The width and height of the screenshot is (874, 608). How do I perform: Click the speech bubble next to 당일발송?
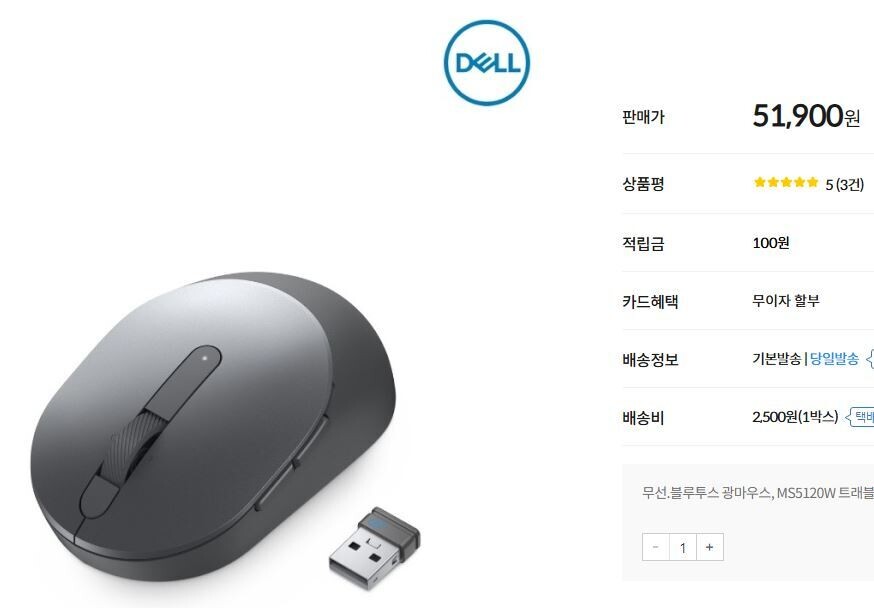[x=870, y=359]
